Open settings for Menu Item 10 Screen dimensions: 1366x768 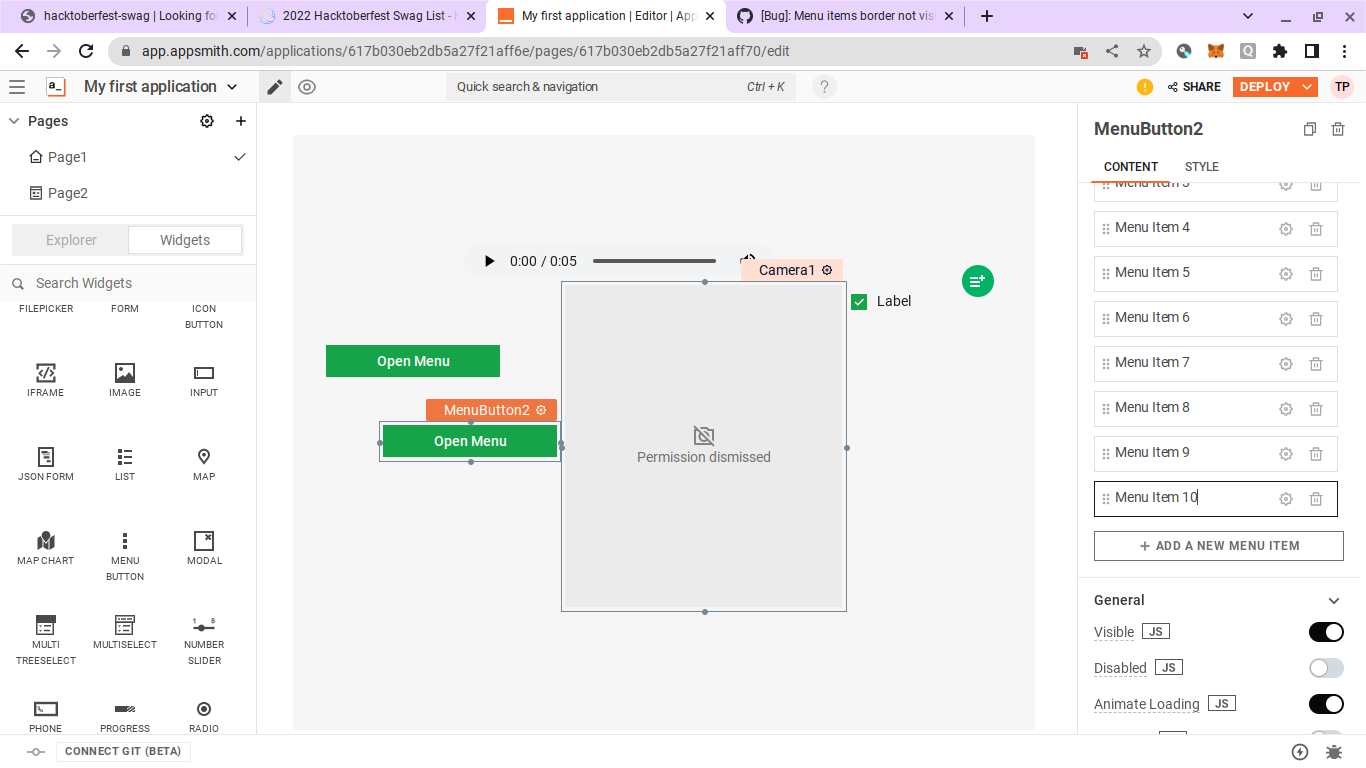pos(1286,499)
